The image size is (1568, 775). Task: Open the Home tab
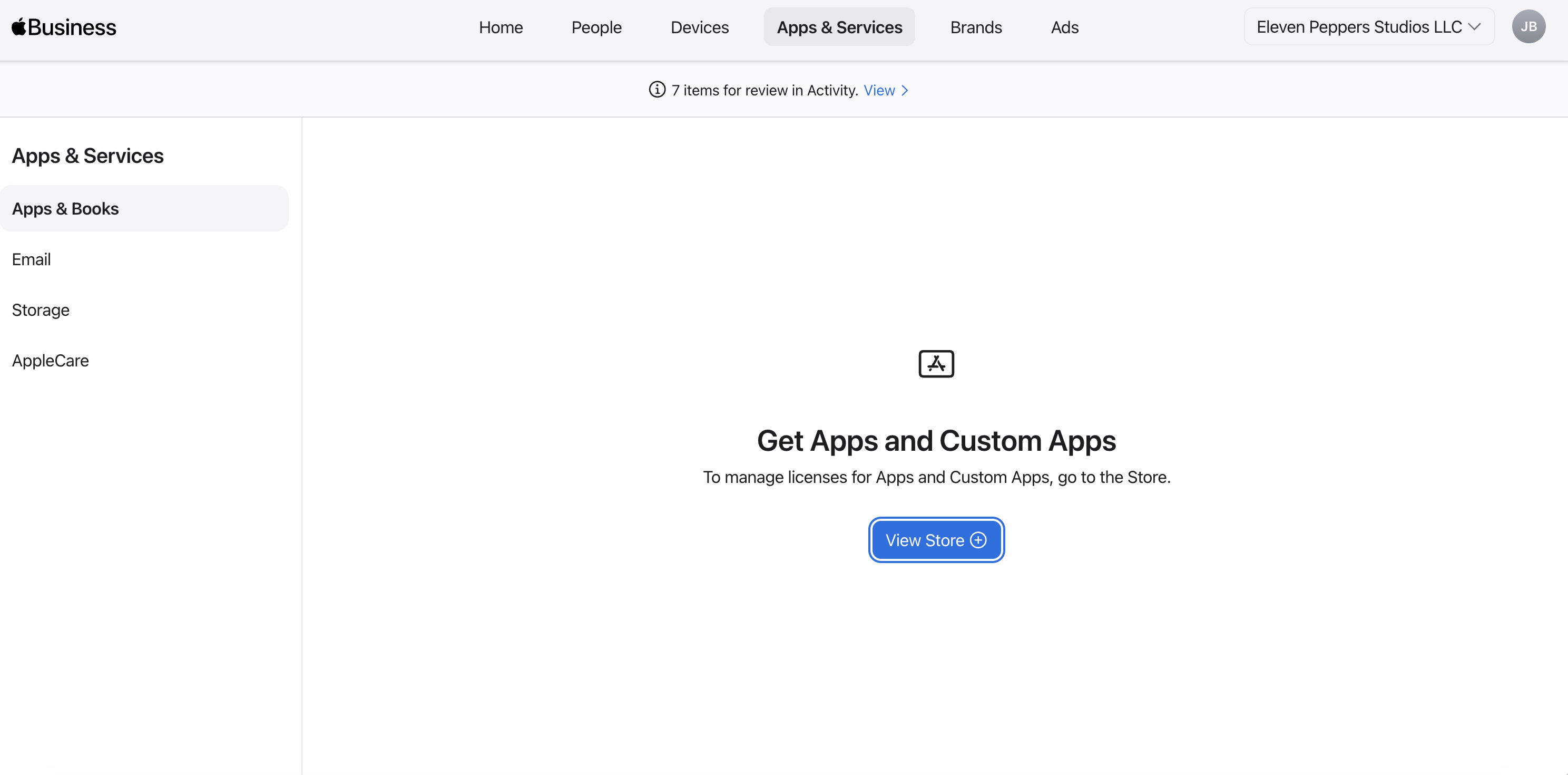501,27
